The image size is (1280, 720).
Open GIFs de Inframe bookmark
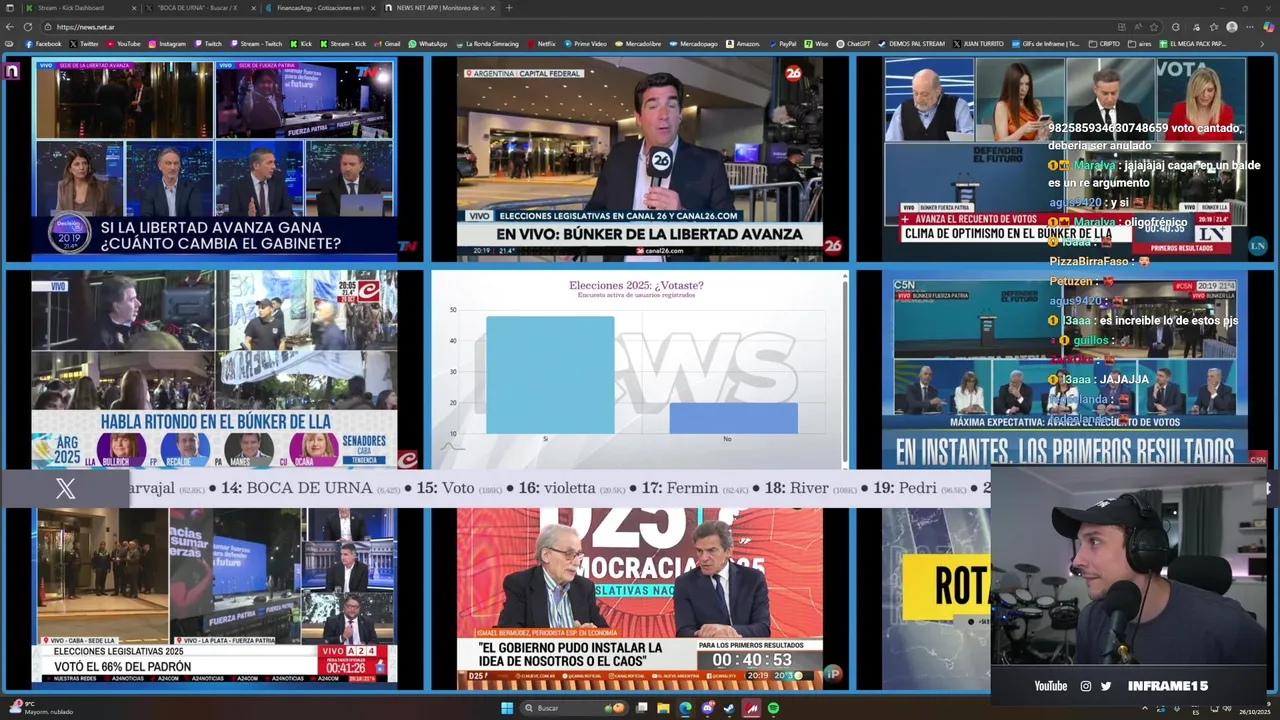click(x=1045, y=44)
